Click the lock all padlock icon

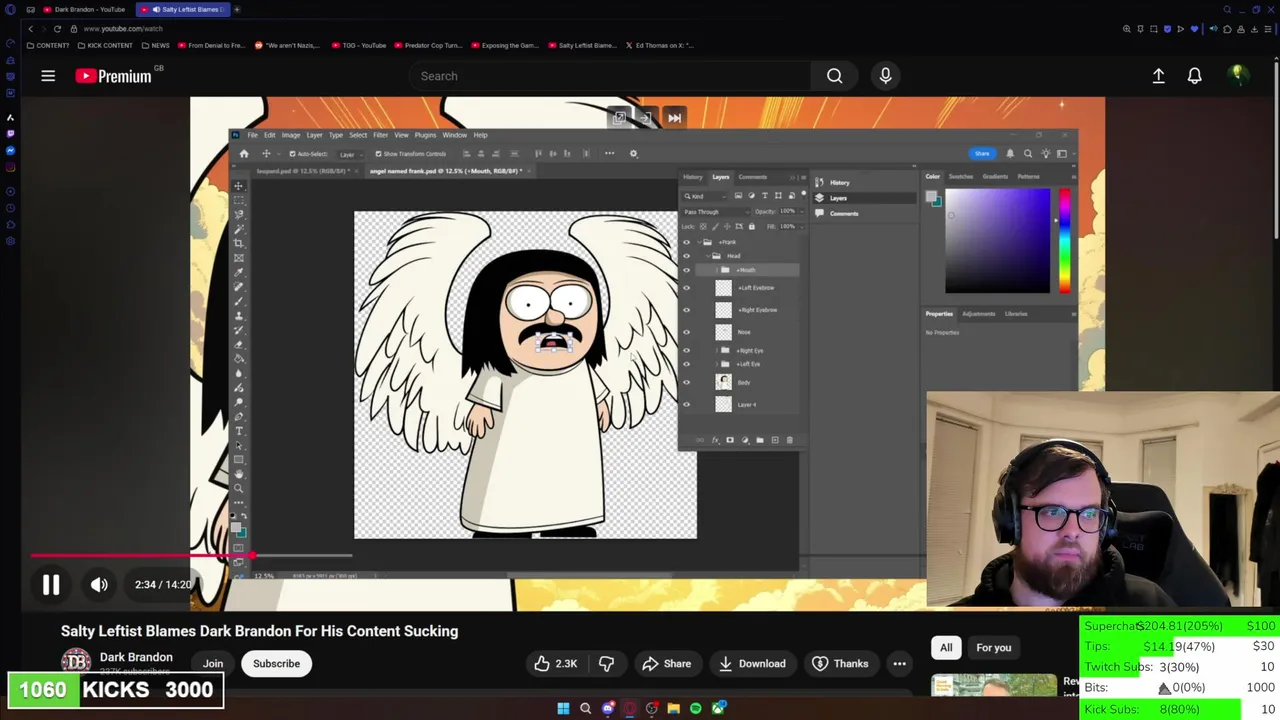751,226
